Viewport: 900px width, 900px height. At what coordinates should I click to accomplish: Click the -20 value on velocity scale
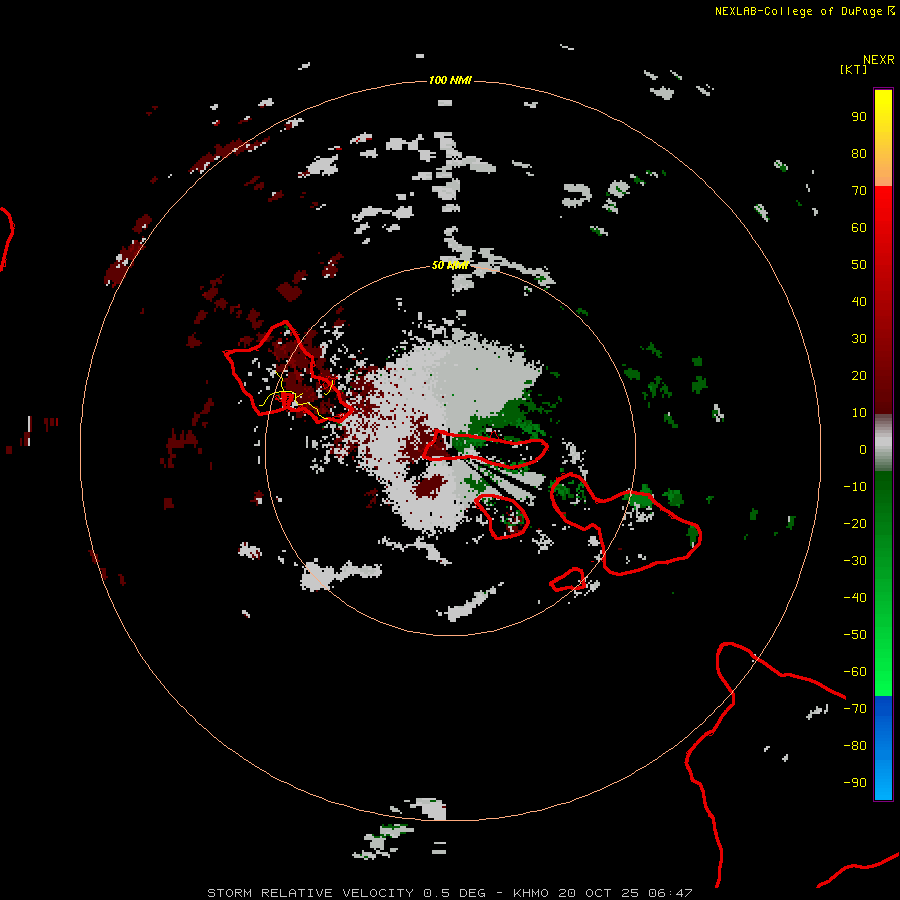855,523
